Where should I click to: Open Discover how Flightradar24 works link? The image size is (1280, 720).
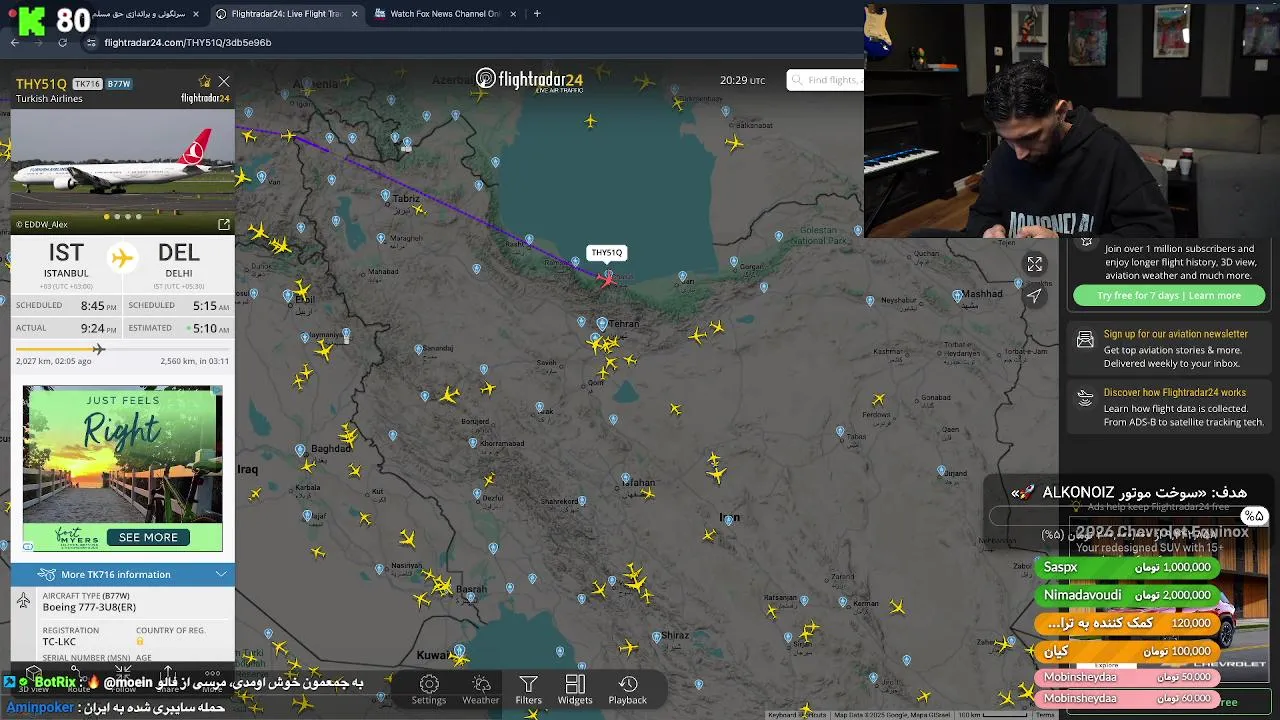coord(1175,393)
